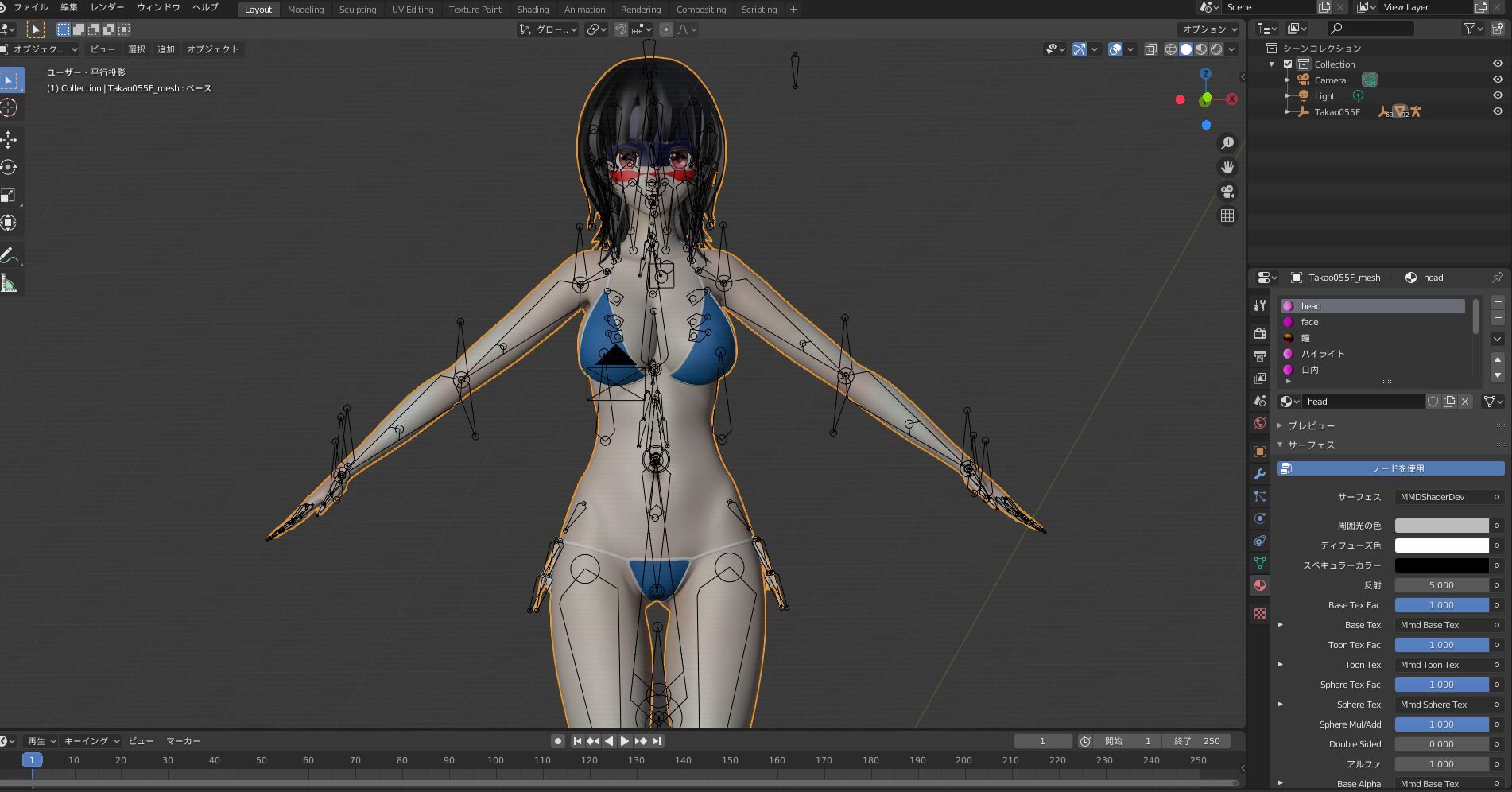
Task: Open the レンダー menu
Action: (107, 7)
